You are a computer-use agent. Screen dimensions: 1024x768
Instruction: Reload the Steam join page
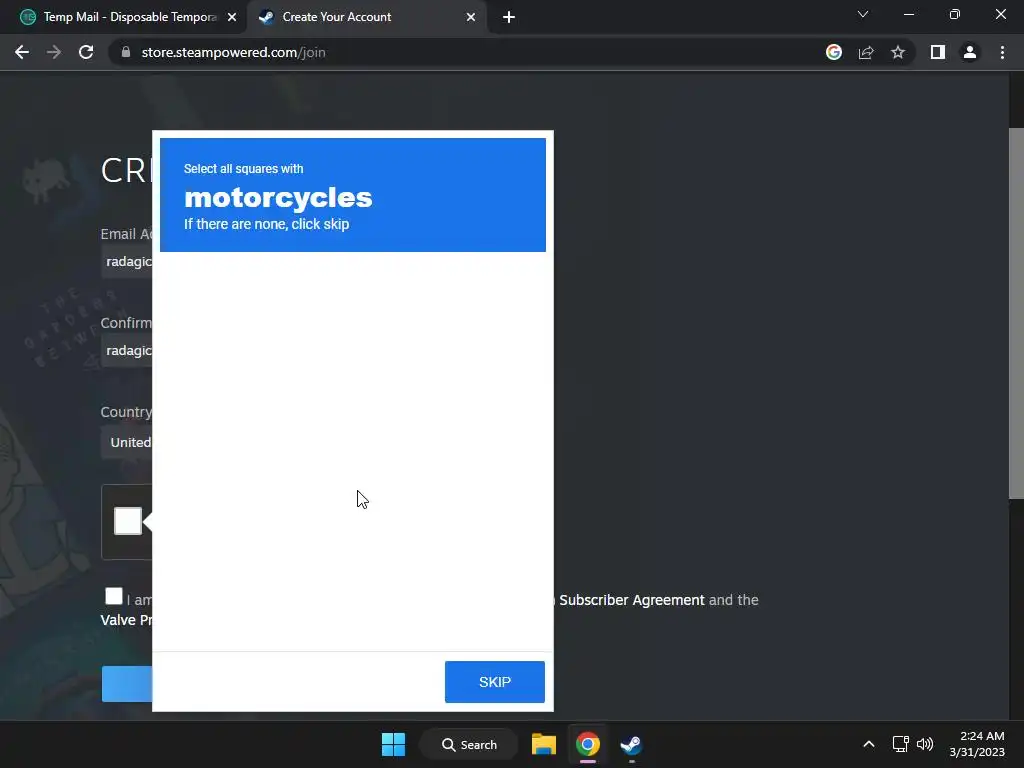(x=86, y=52)
